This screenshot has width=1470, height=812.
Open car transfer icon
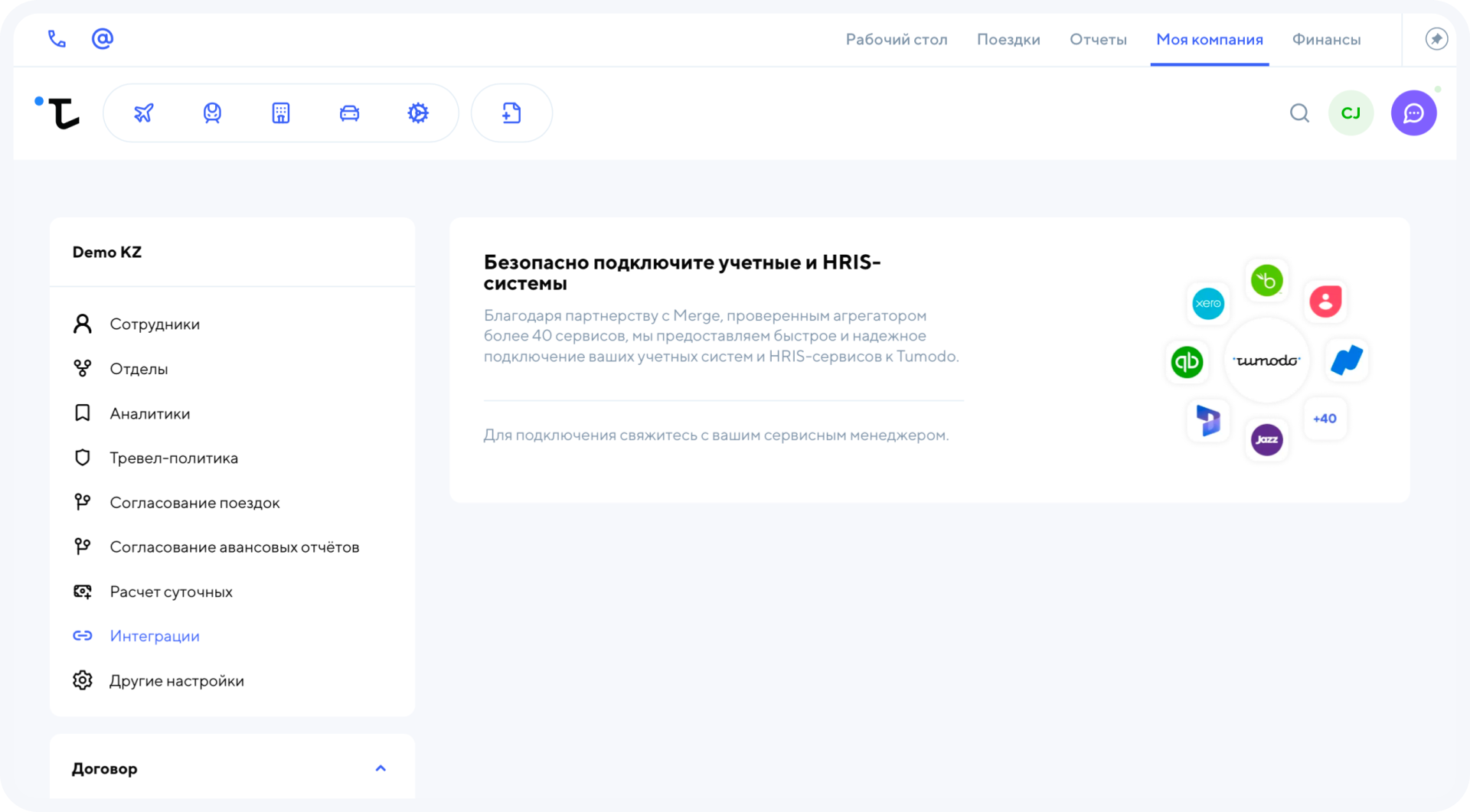(349, 113)
